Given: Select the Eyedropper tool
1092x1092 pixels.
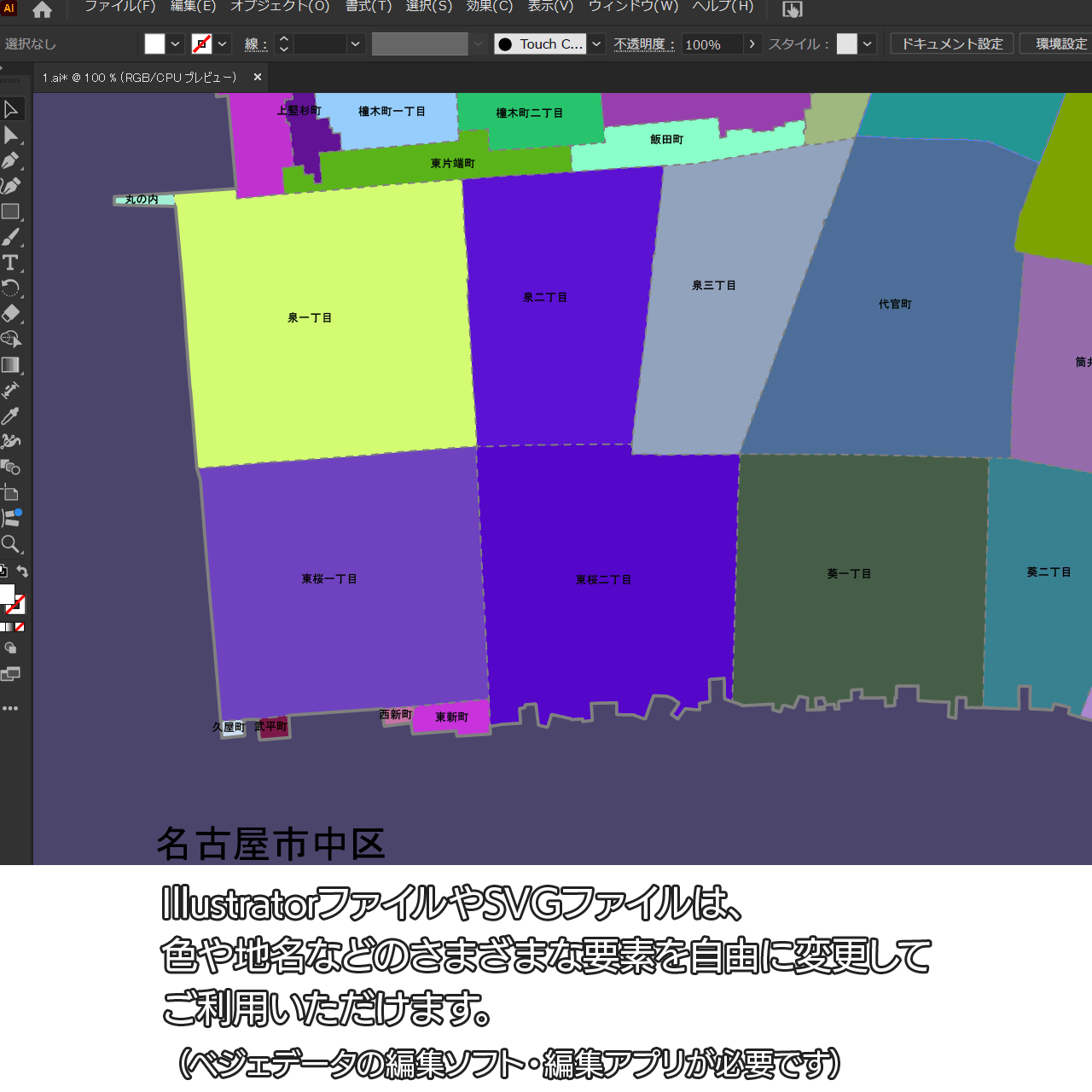Looking at the screenshot, I should point(11,416).
